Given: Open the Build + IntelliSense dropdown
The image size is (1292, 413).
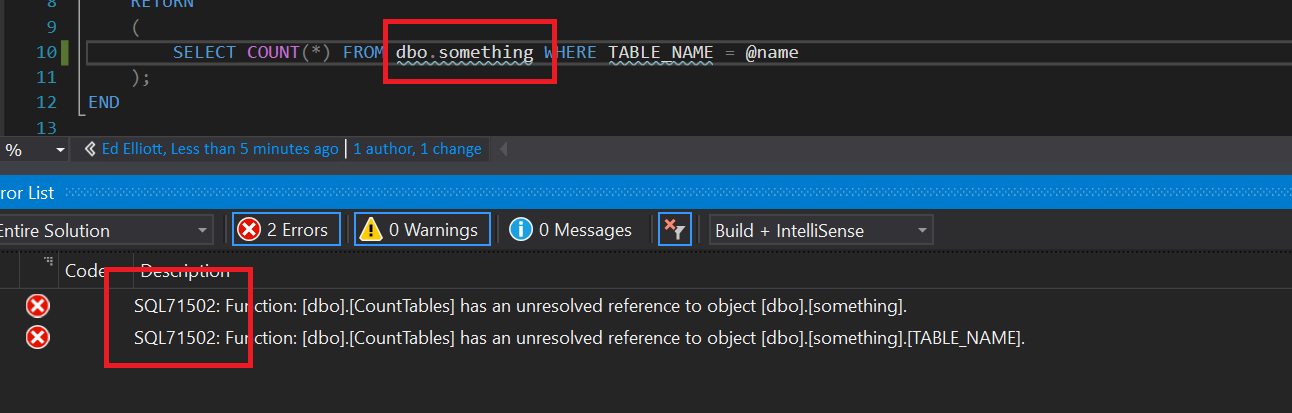Looking at the screenshot, I should (x=820, y=230).
